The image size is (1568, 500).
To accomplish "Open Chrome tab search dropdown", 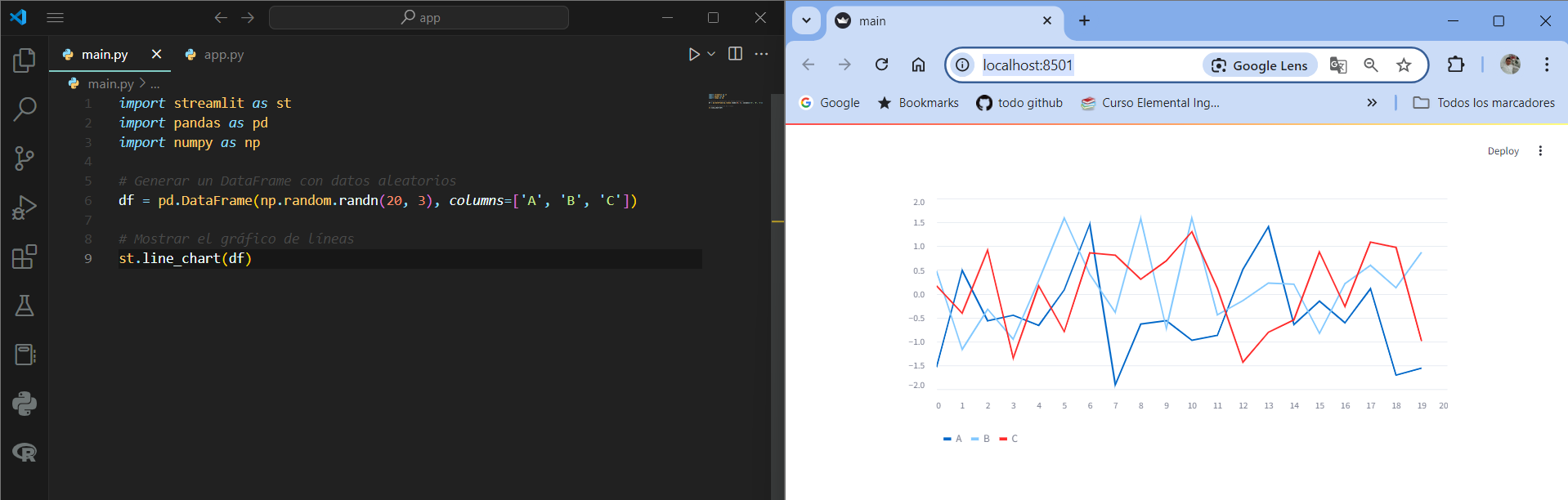I will click(x=806, y=21).
